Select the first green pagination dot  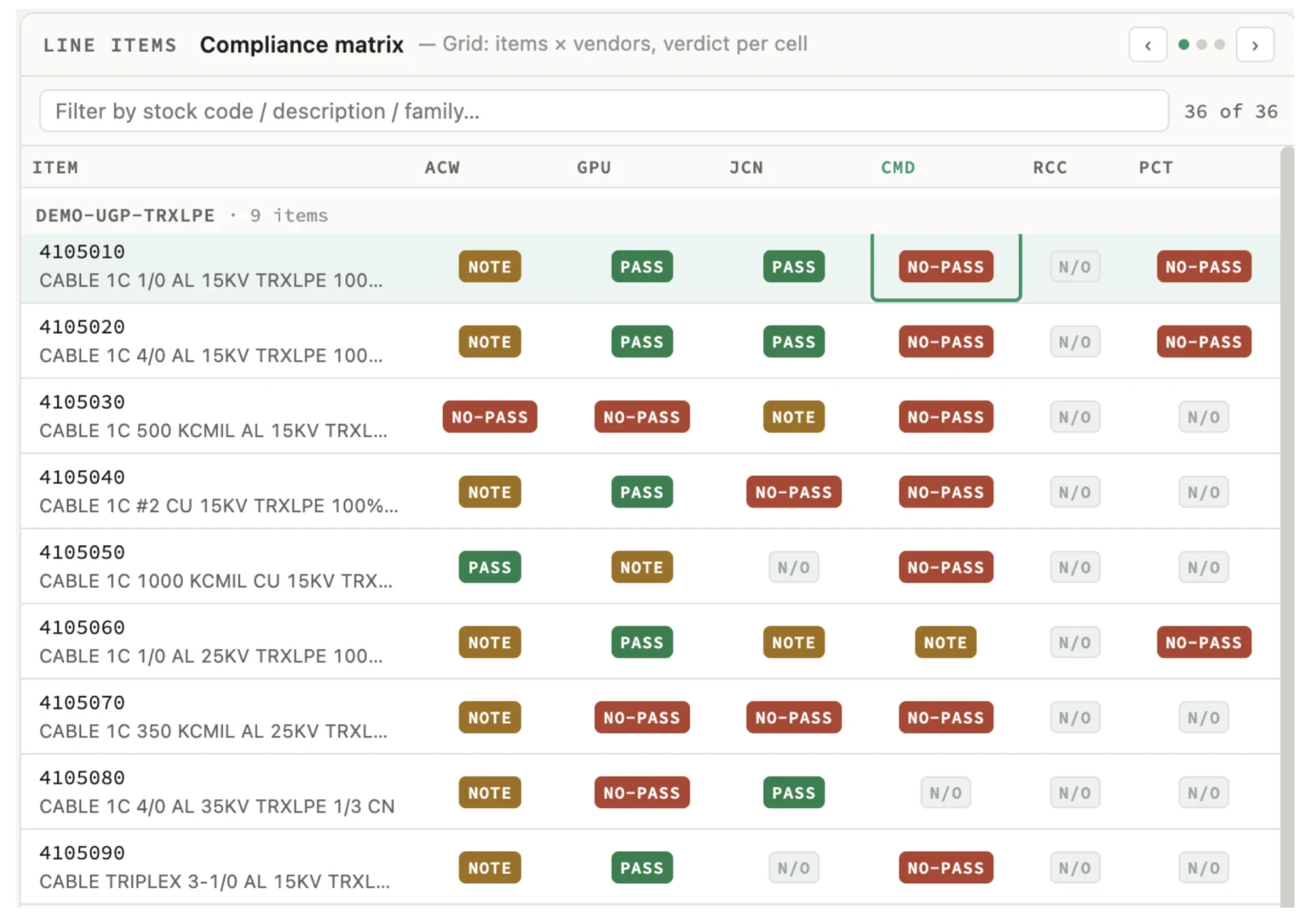coord(1183,45)
